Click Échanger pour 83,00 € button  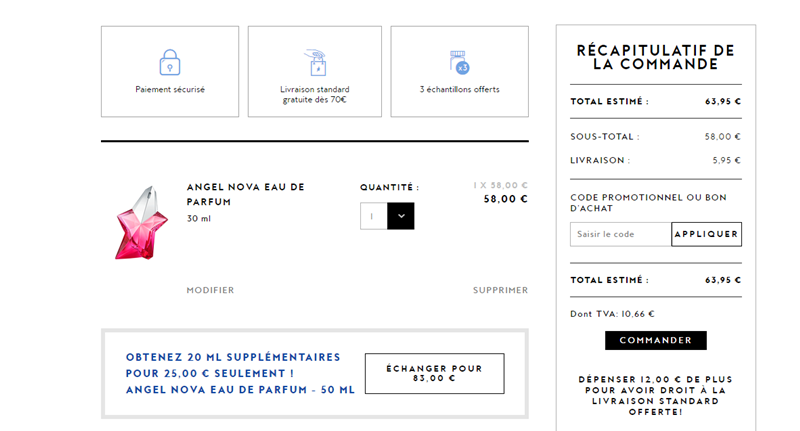click(x=435, y=373)
